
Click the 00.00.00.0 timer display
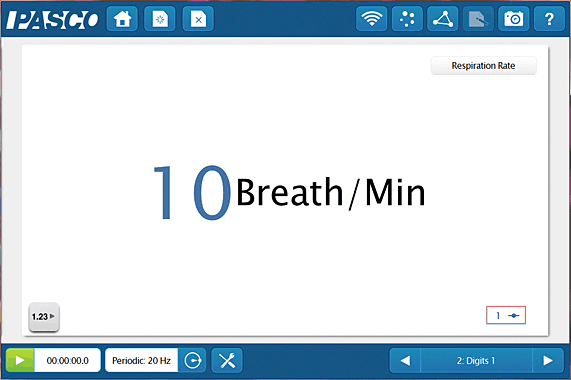[67, 360]
